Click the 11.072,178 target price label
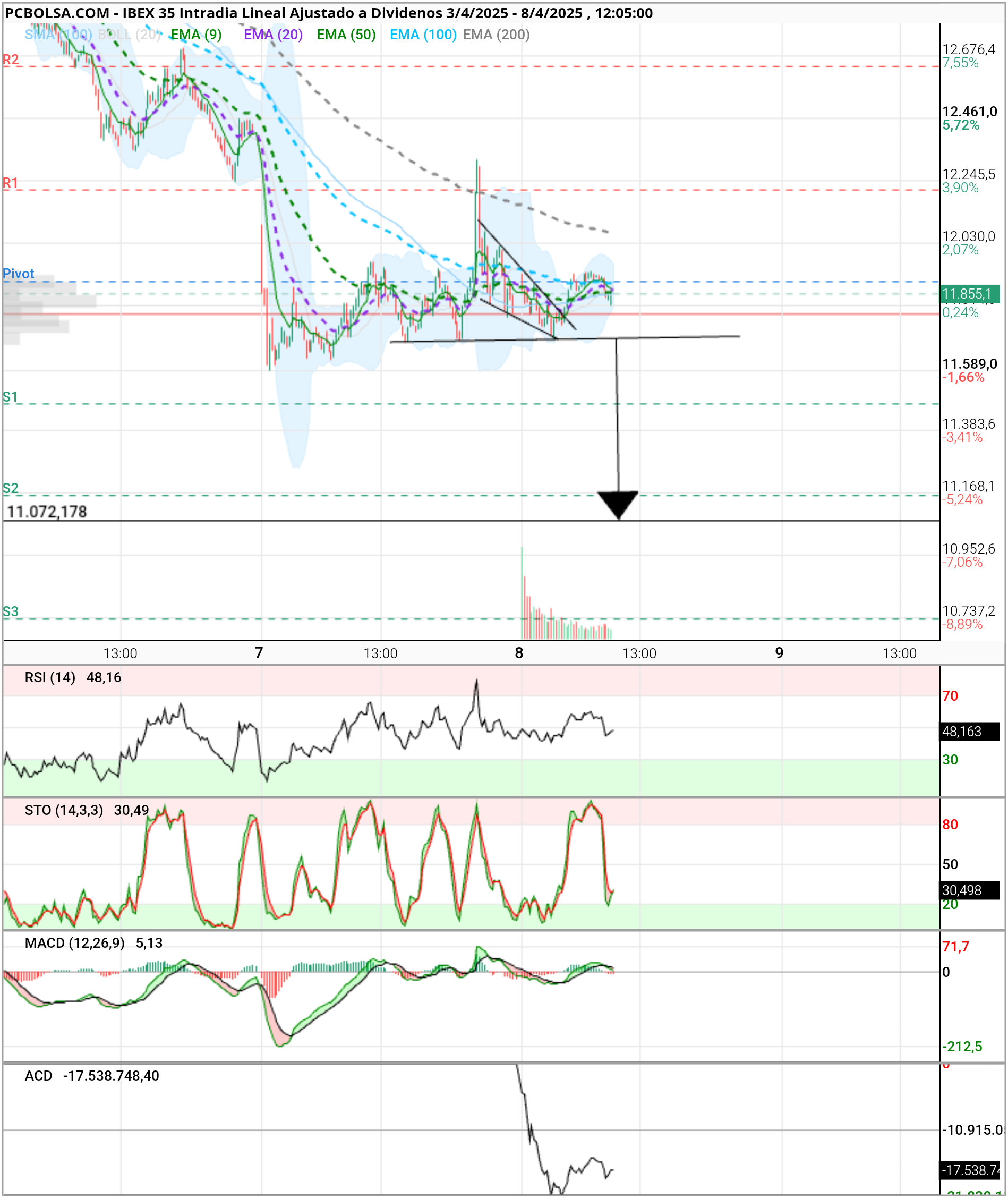The height and width of the screenshot is (1198, 1008). (x=47, y=512)
